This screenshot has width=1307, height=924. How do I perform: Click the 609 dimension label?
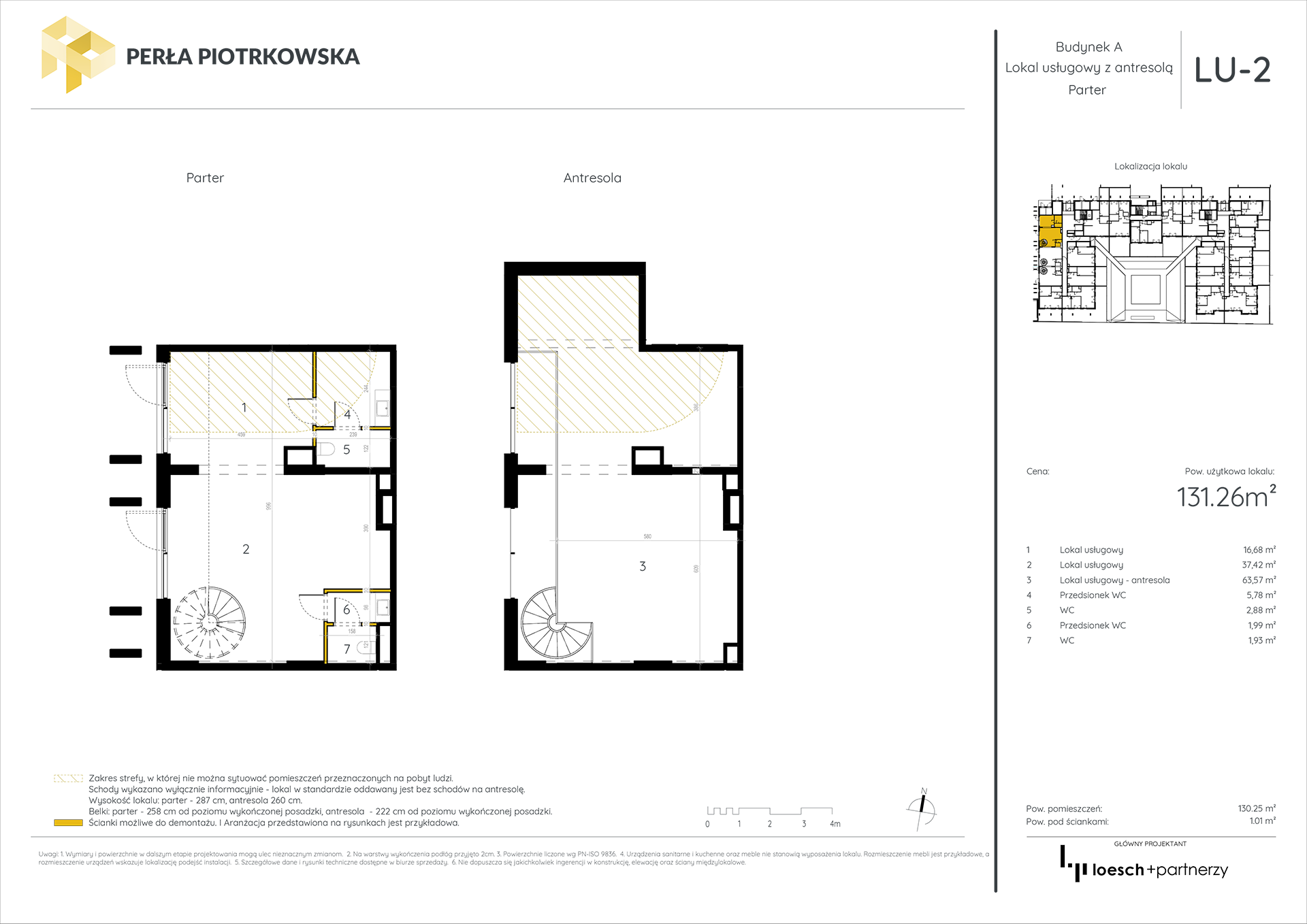[x=696, y=570]
